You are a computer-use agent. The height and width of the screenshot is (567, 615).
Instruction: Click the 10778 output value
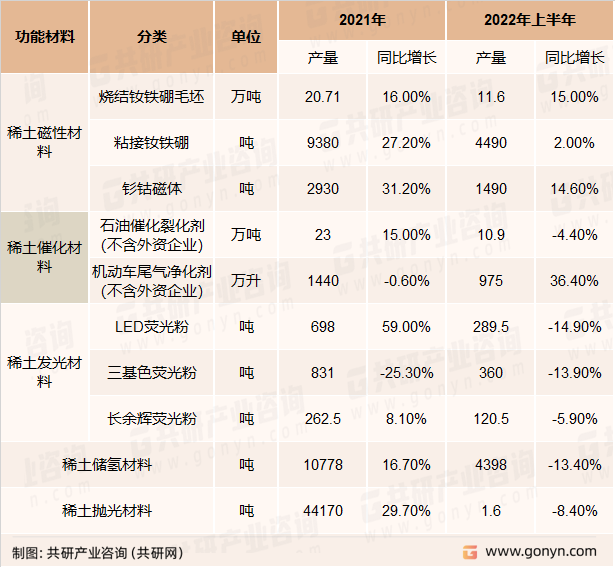tap(322, 465)
